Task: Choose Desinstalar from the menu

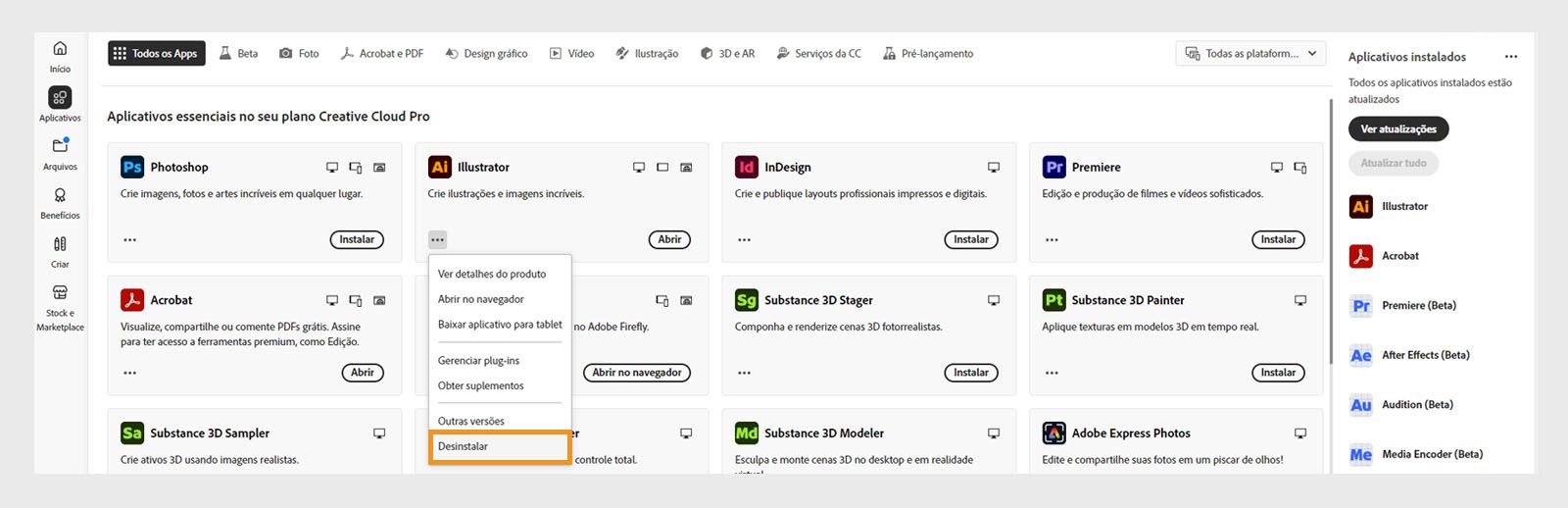Action: tap(500, 446)
